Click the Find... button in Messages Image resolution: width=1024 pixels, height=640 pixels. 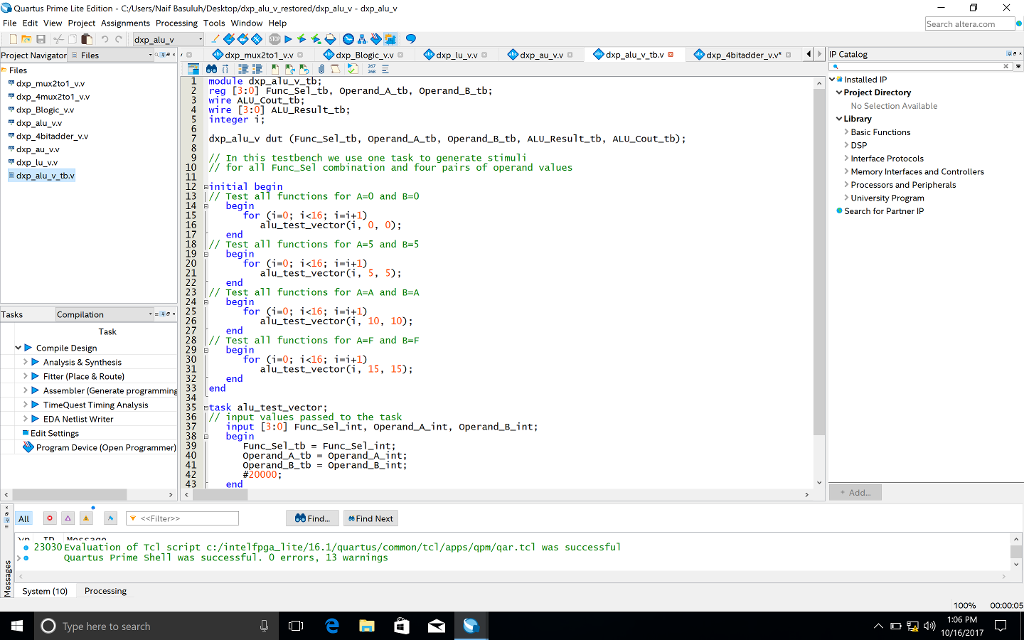(312, 519)
